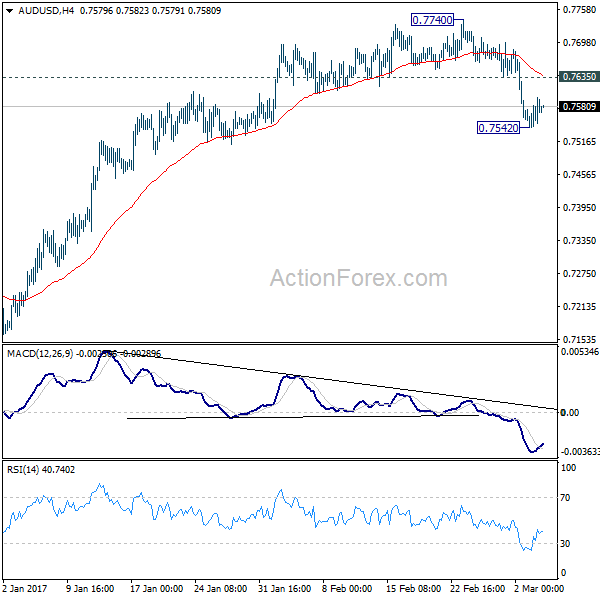The image size is (600, 600).
Task: Click the RSI 100 scale label
Action: (x=568, y=468)
